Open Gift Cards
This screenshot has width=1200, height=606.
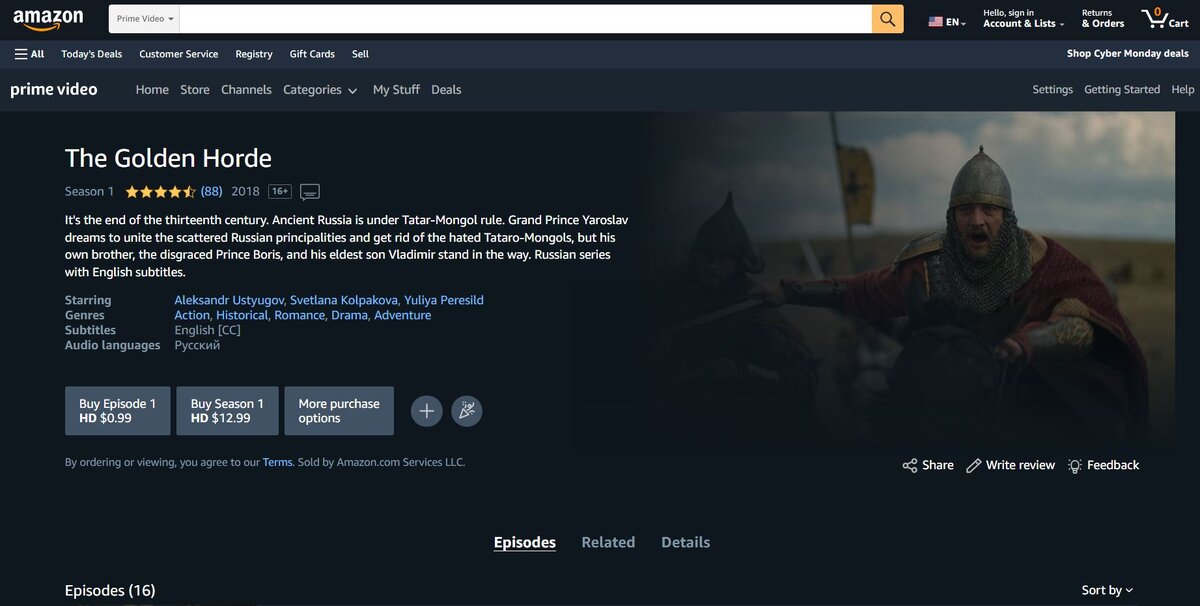tap(312, 54)
